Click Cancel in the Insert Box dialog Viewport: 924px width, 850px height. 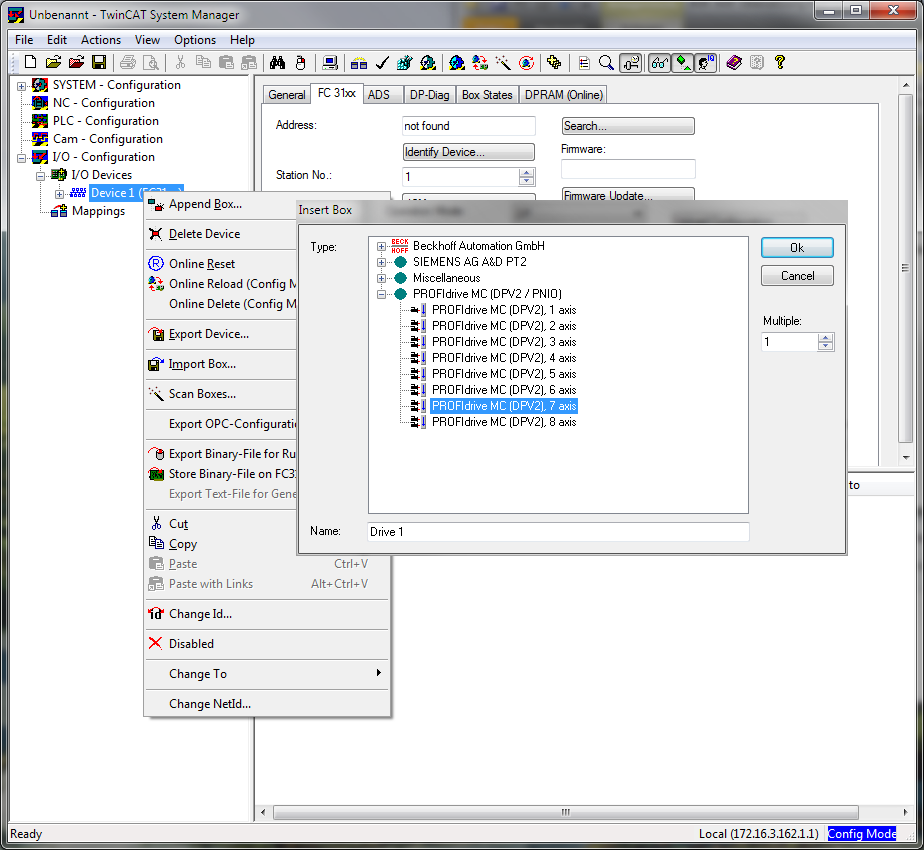pos(797,276)
